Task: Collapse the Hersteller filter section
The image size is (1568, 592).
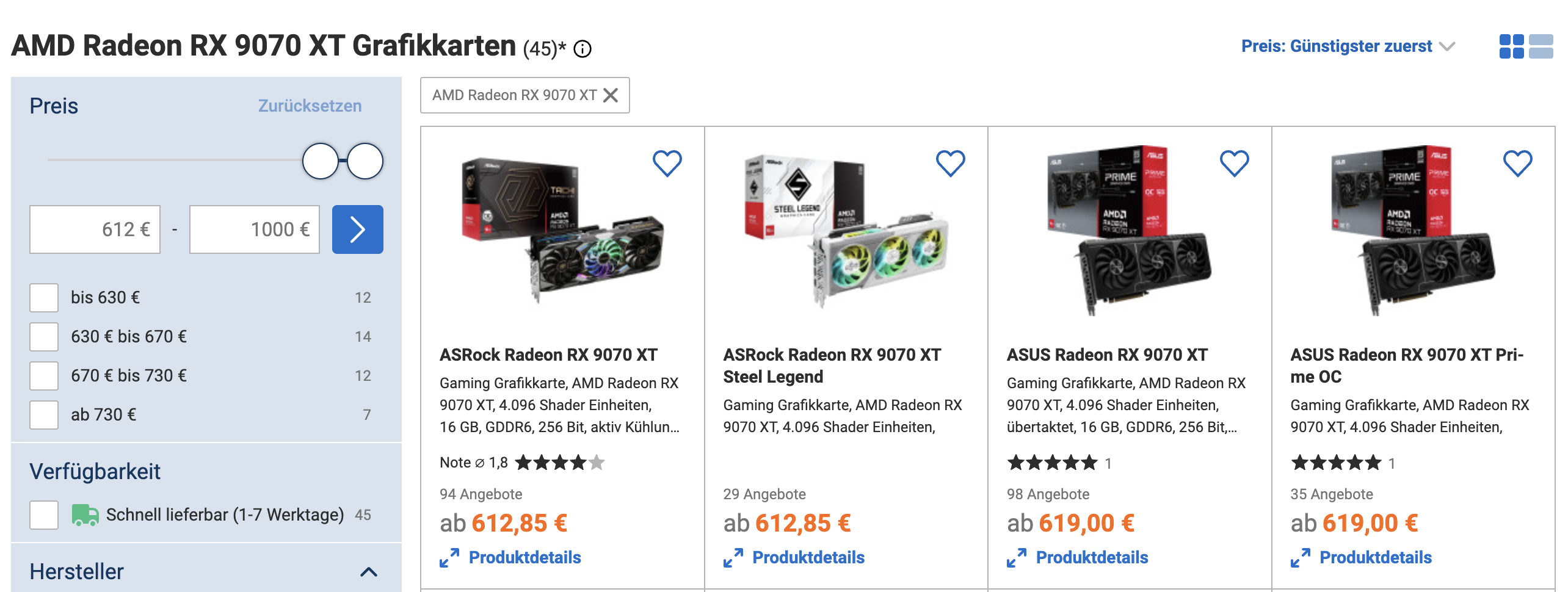Action: (369, 572)
